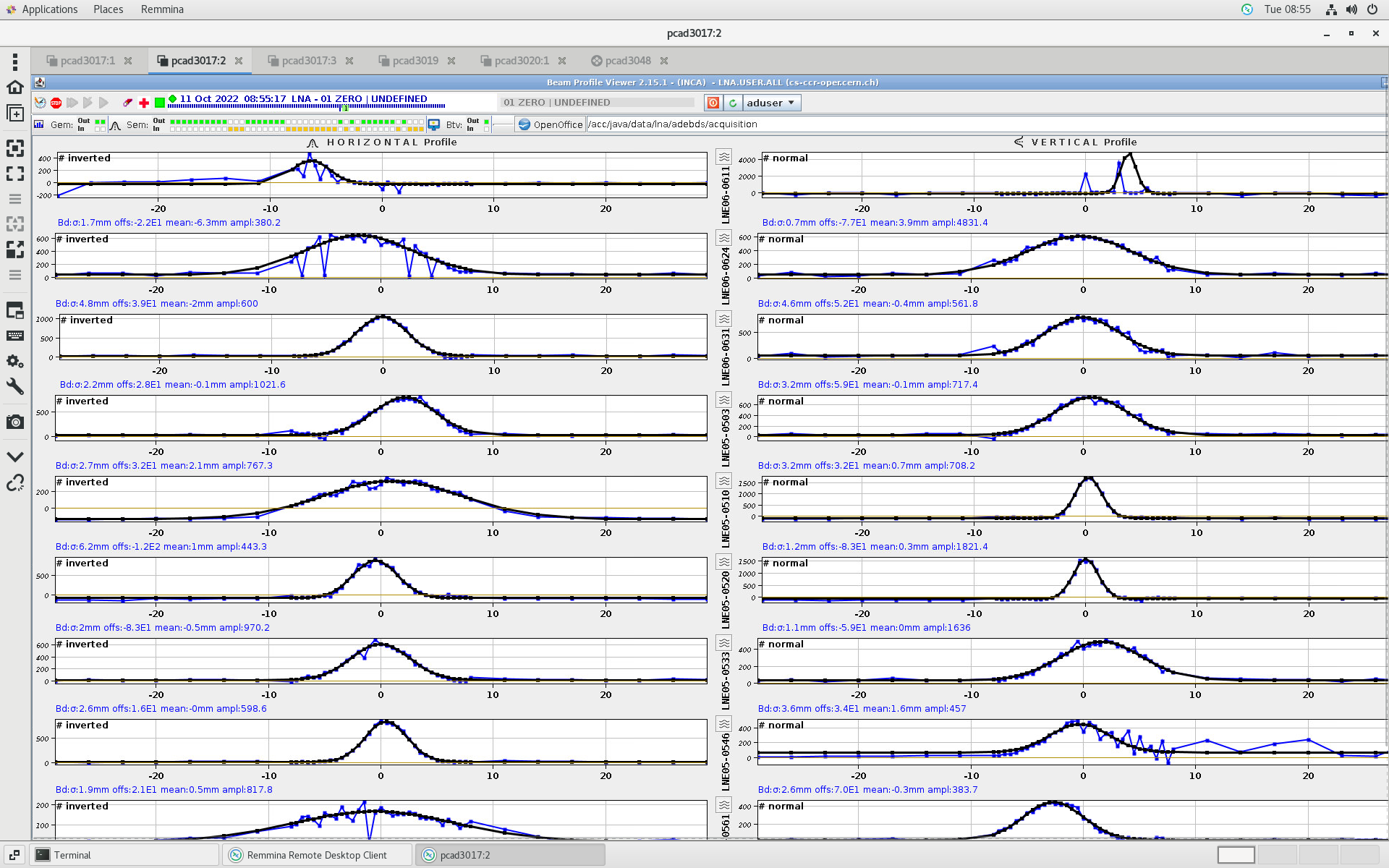This screenshot has height=868, width=1389.
Task: Expand the LNE05-0510 chevron button
Action: pos(723,481)
